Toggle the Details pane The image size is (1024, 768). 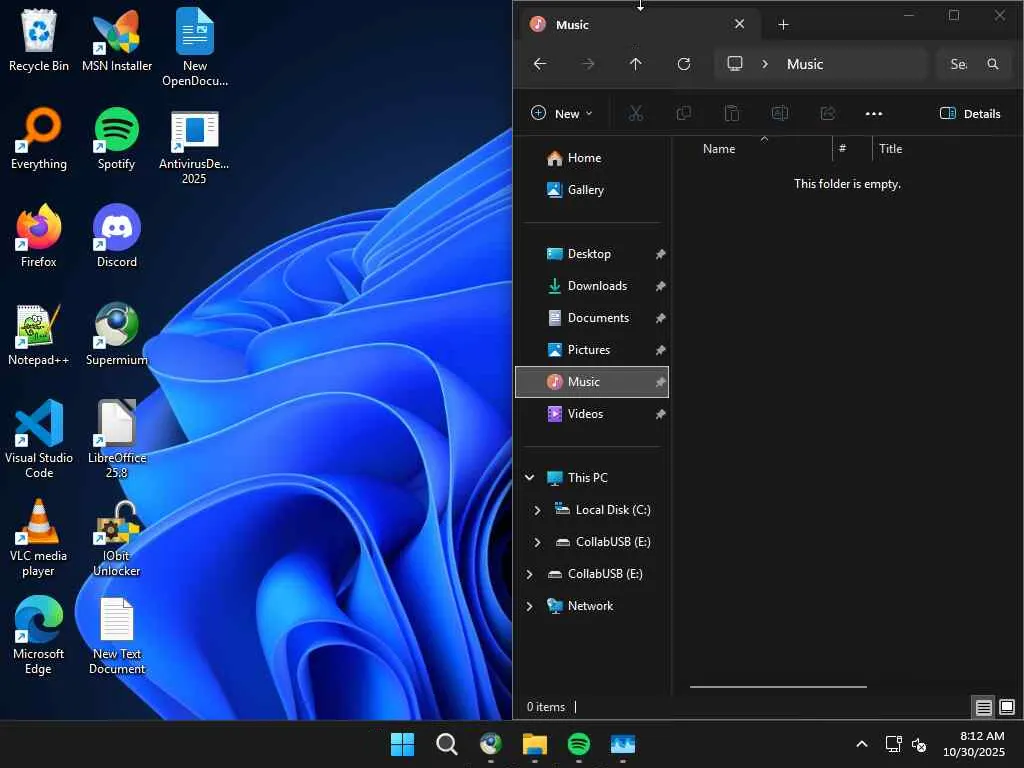[970, 114]
